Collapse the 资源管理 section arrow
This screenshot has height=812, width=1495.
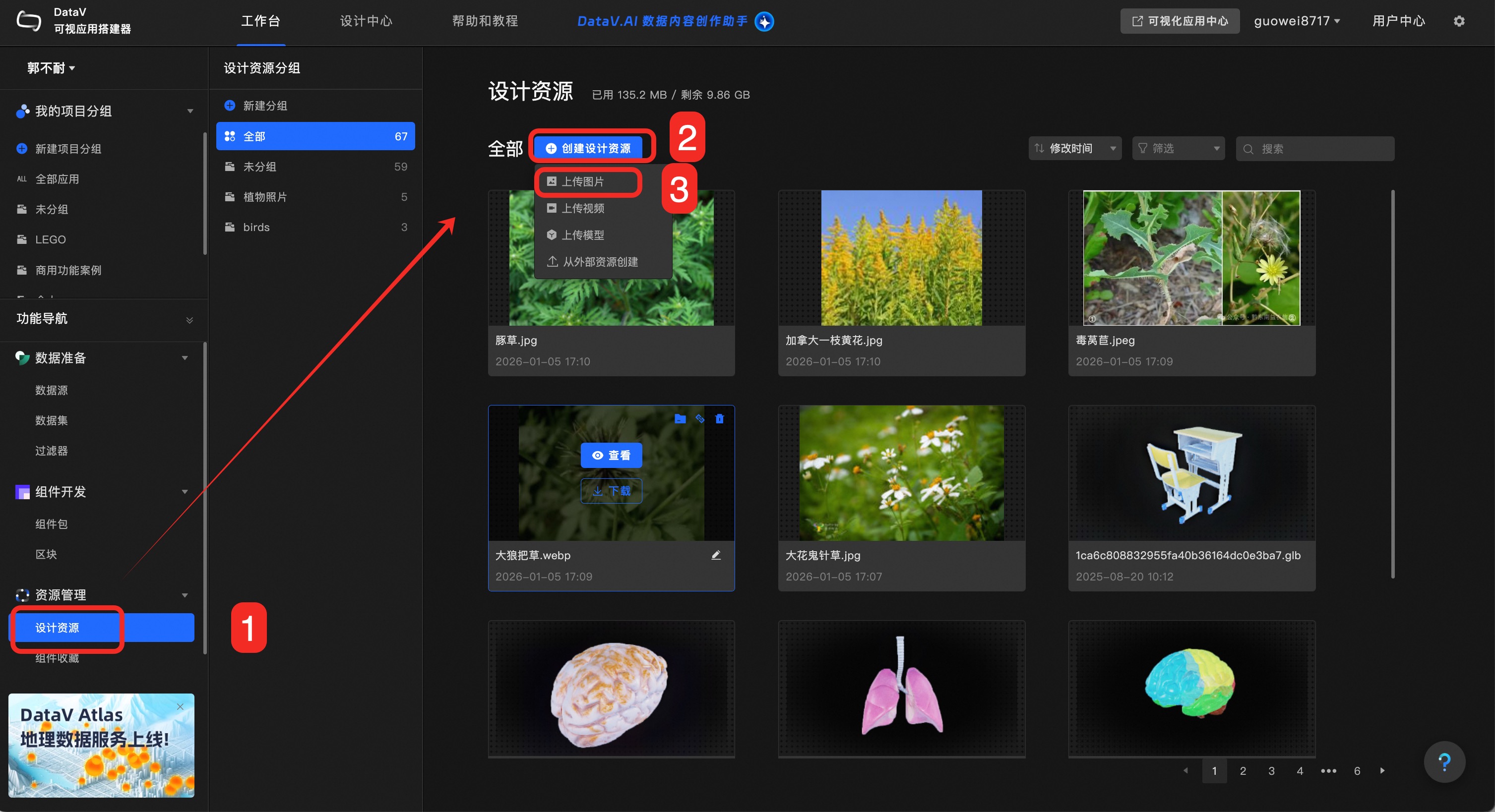coord(185,595)
